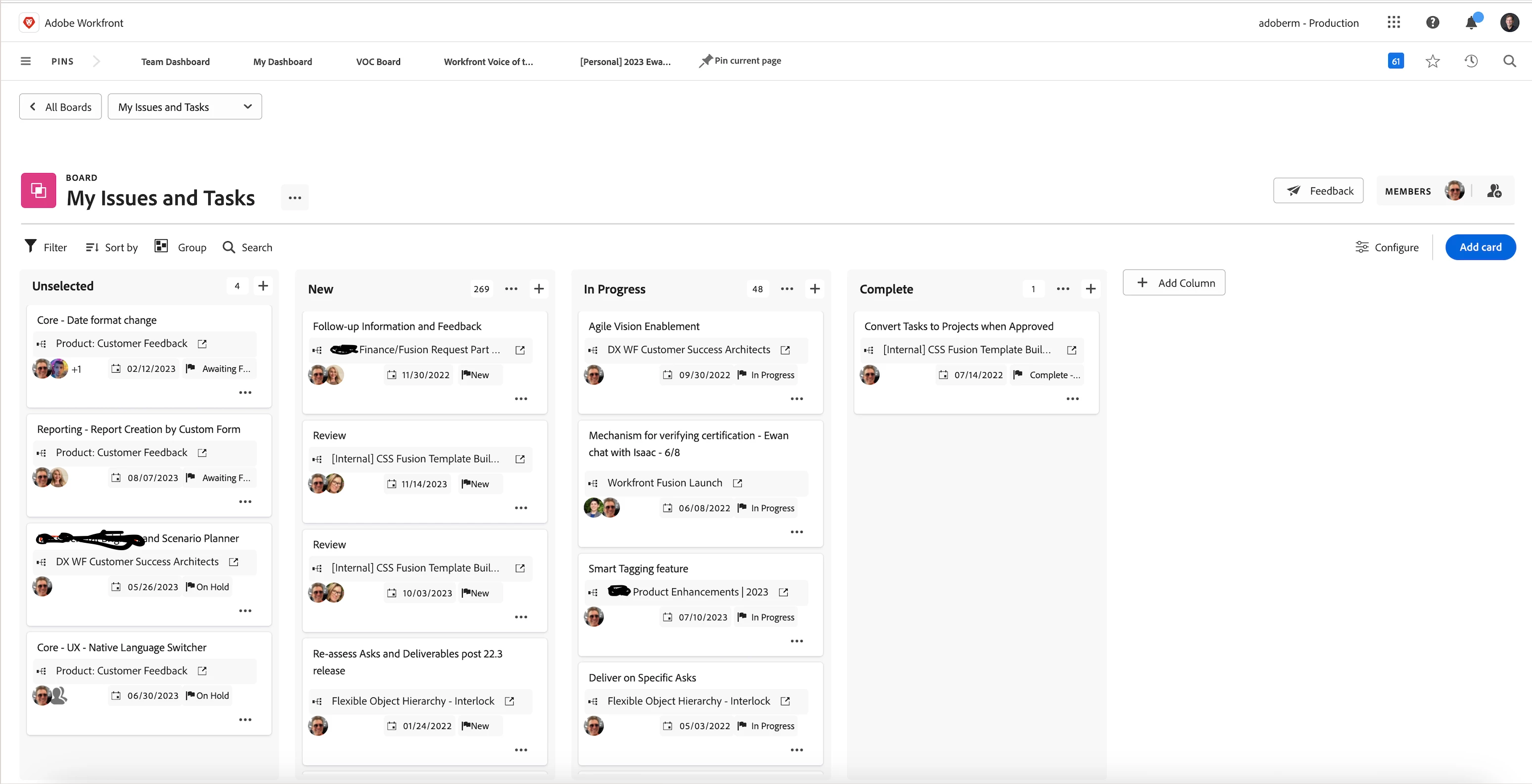
Task: Expand My Issues and Tasks board dropdown
Action: click(x=184, y=107)
